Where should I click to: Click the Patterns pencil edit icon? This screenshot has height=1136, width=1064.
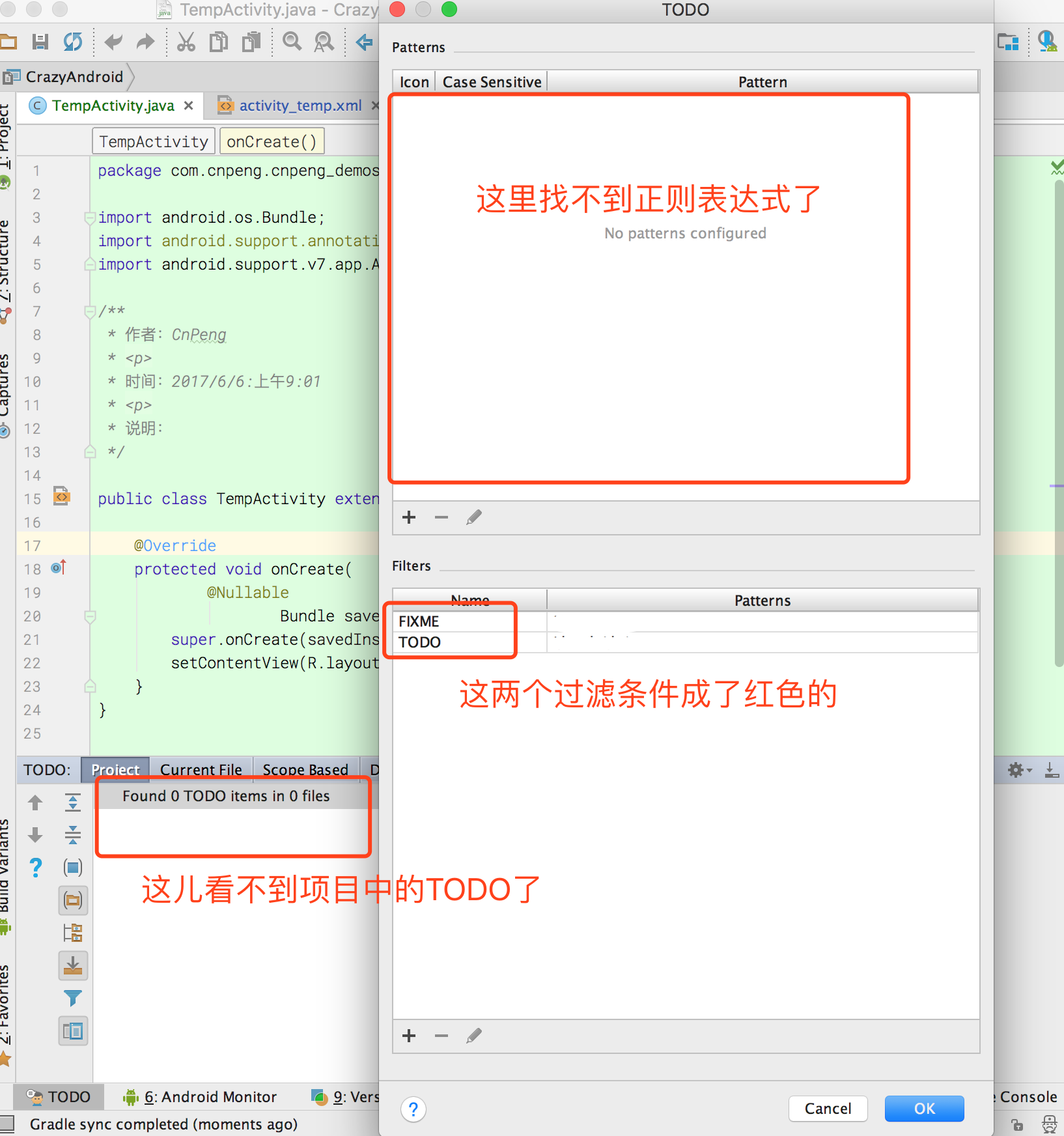[x=474, y=517]
